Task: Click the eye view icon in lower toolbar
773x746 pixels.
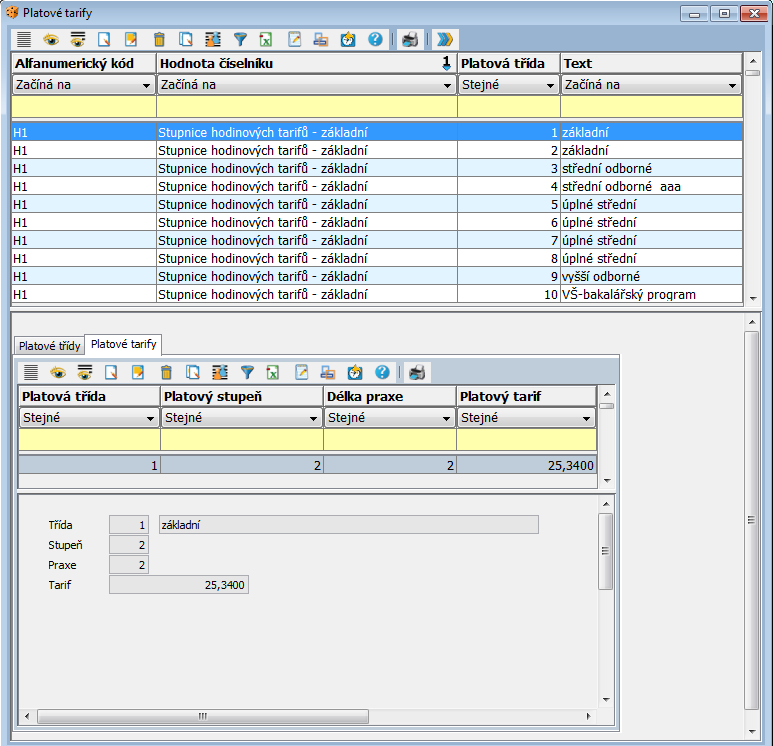Action: pos(58,372)
